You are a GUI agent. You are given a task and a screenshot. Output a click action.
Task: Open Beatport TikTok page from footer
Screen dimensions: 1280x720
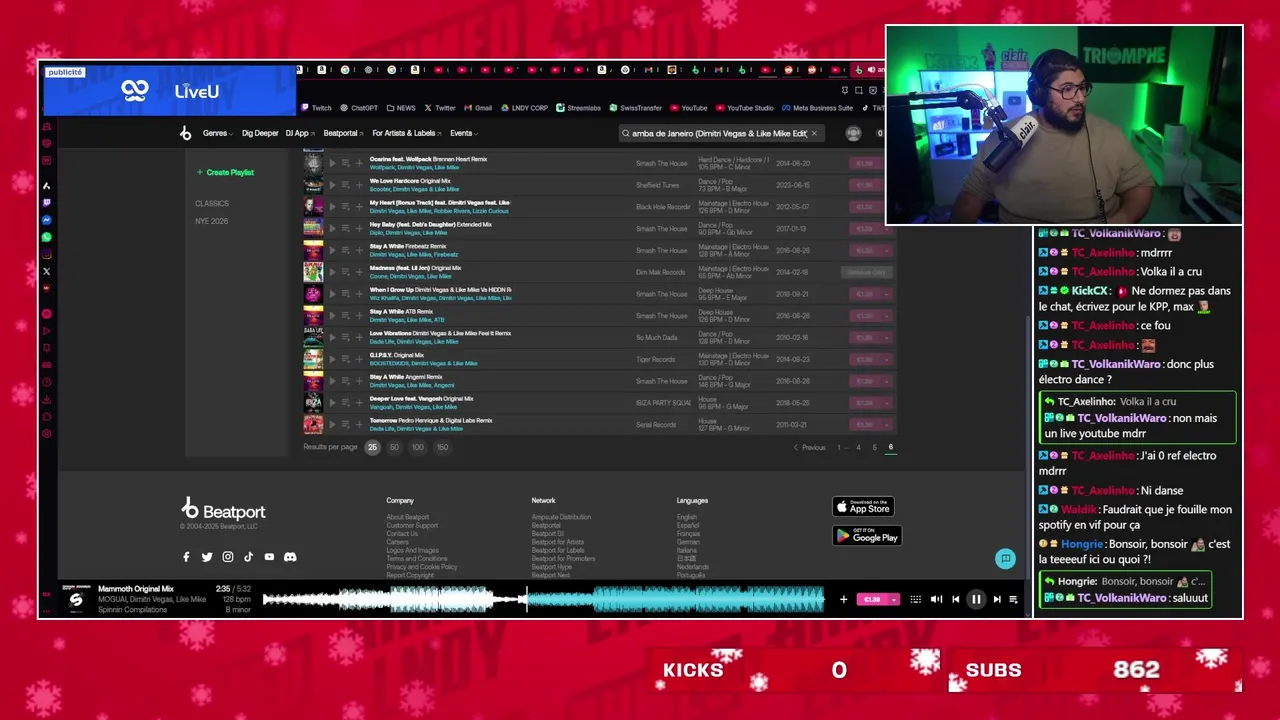[248, 557]
